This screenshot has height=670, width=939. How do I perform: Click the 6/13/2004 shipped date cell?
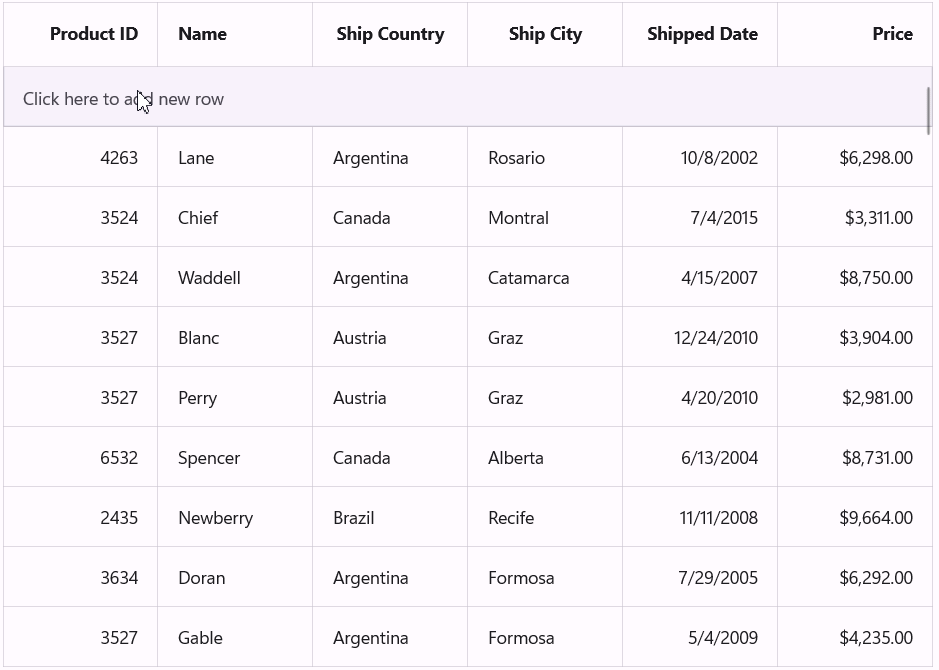tap(719, 458)
